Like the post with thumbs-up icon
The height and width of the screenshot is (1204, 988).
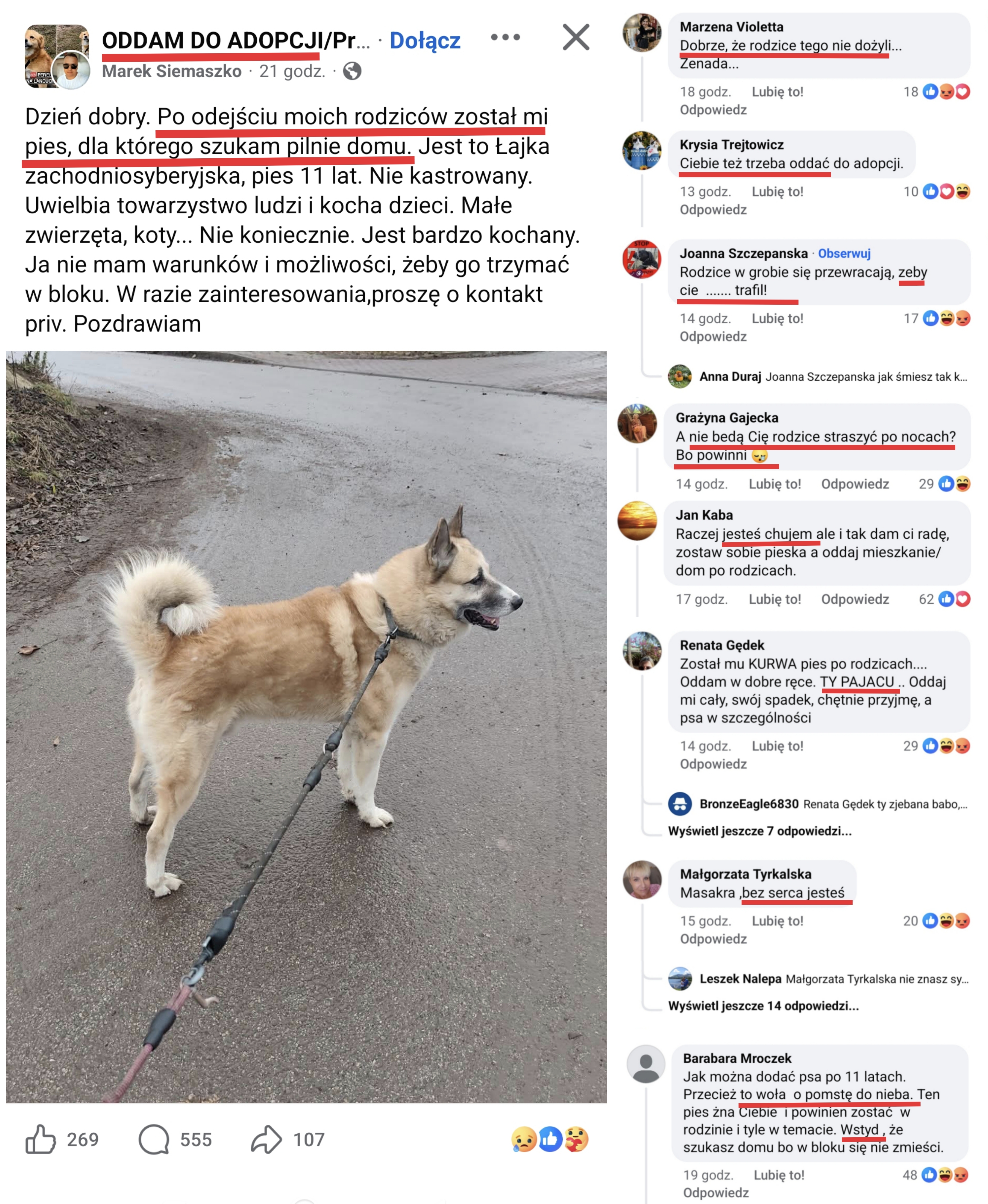click(40, 1139)
